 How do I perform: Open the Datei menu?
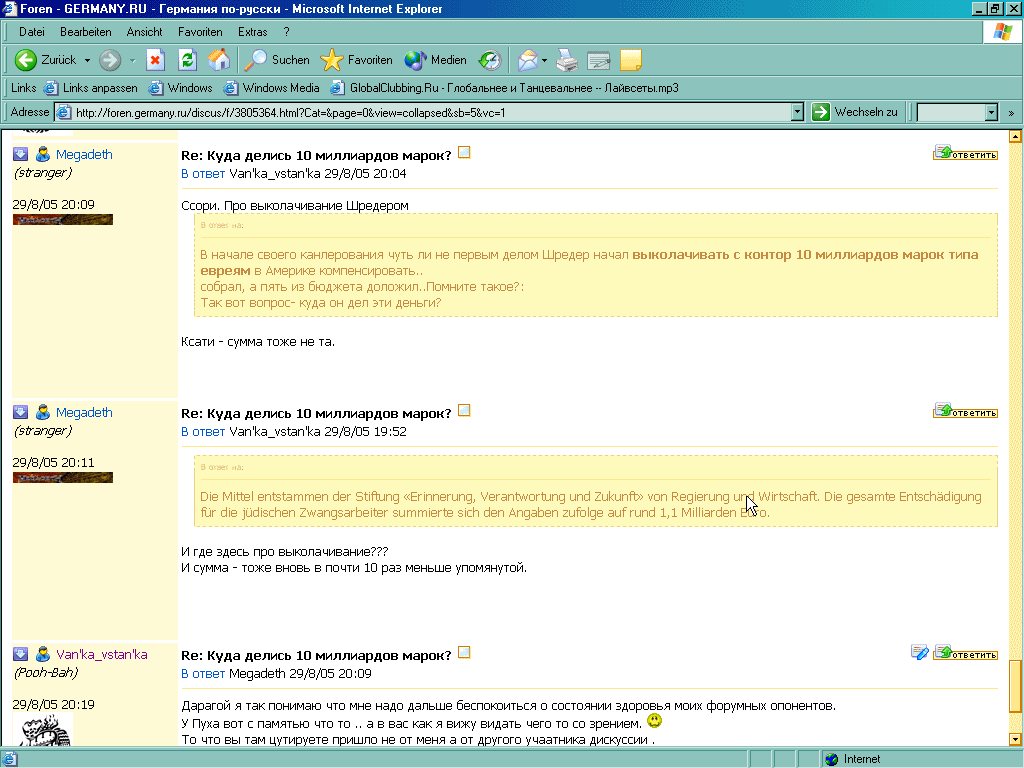pyautogui.click(x=31, y=32)
